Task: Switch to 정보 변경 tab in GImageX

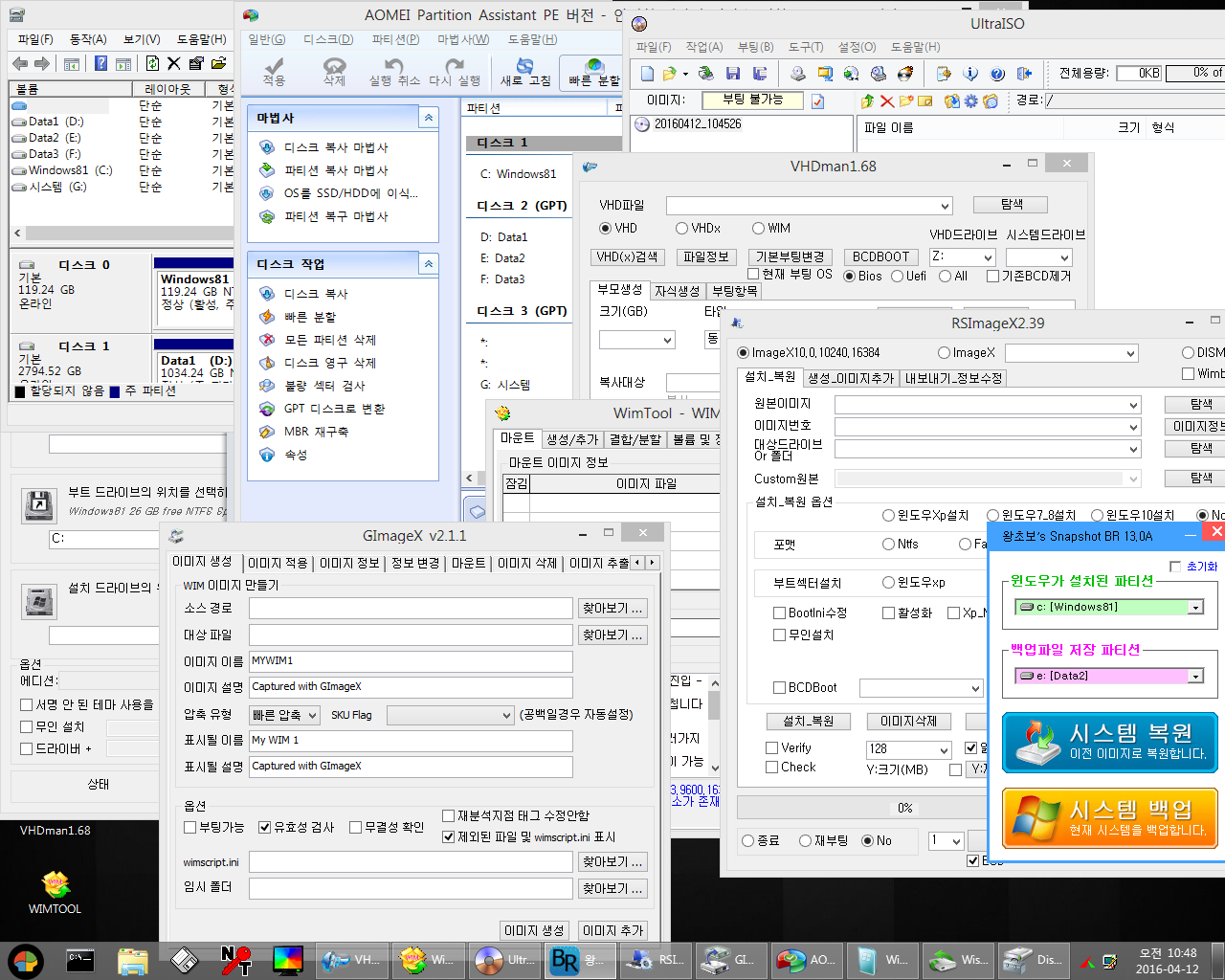Action: 415,564
